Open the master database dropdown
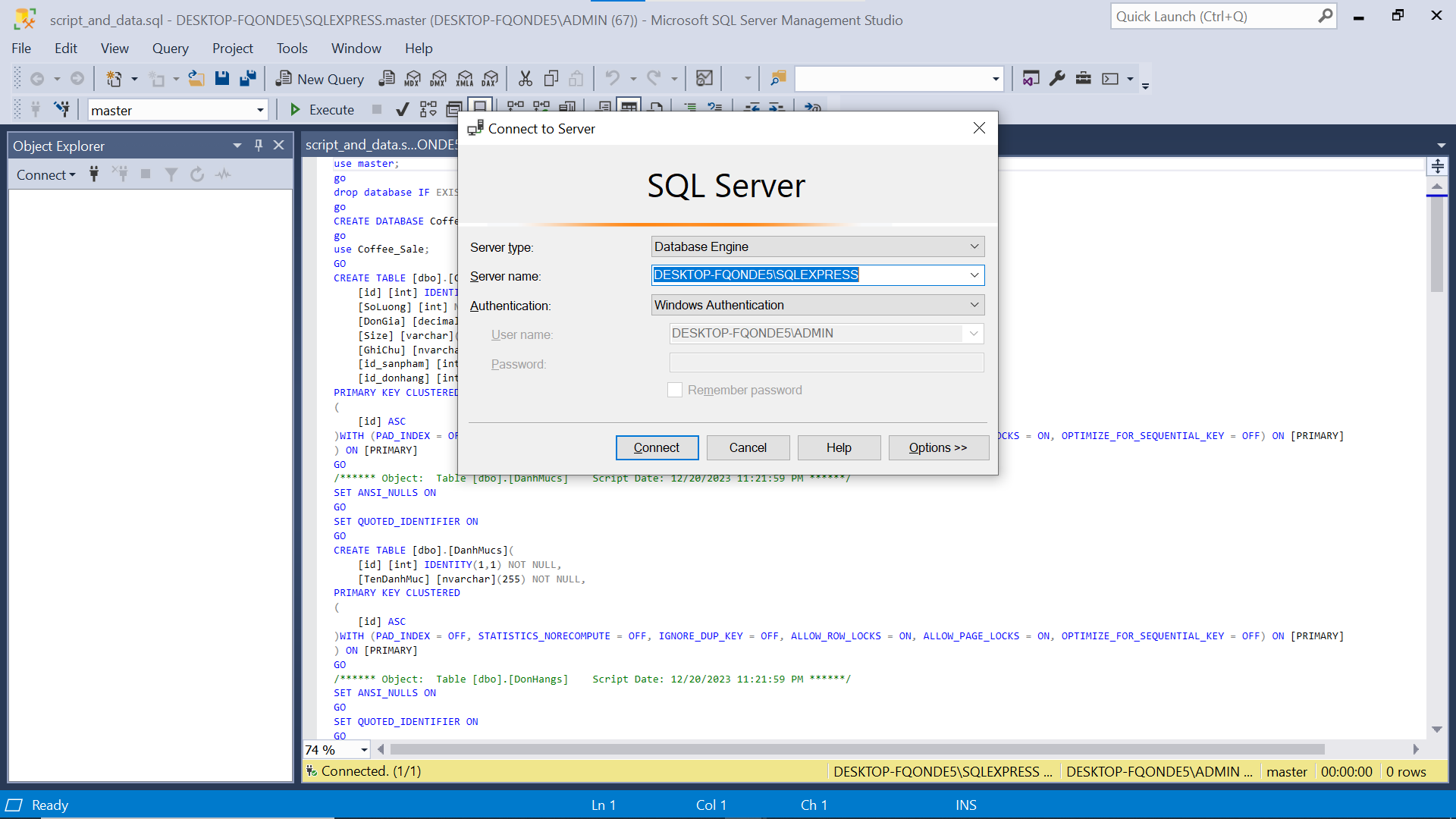Viewport: 1456px width, 819px height. point(260,110)
